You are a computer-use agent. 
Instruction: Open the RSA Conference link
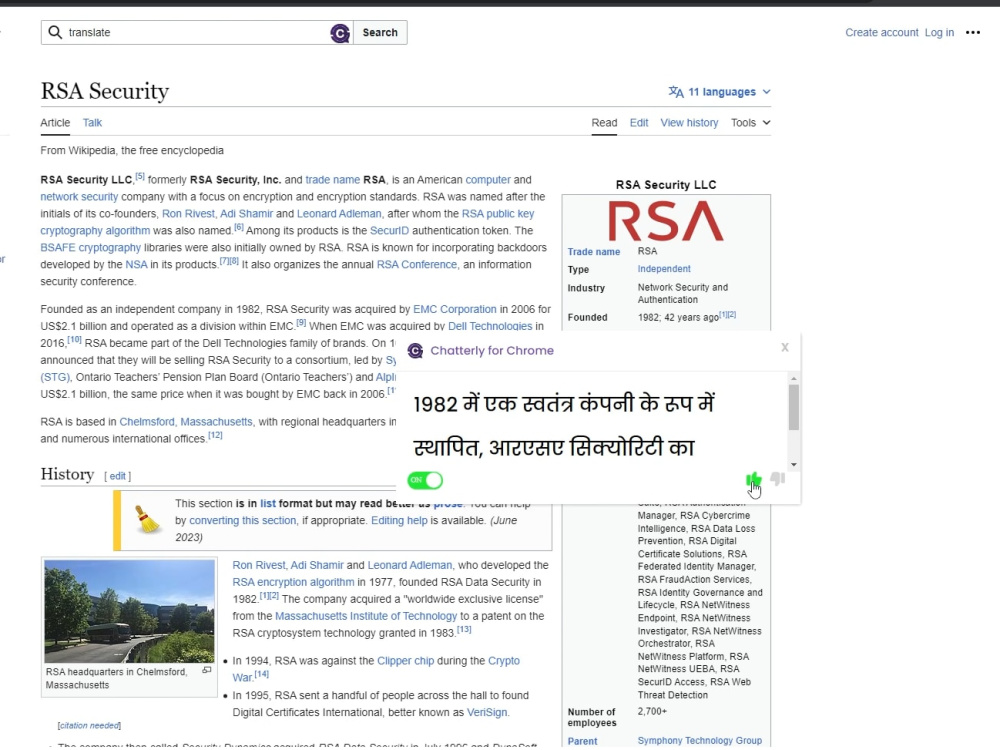417,265
